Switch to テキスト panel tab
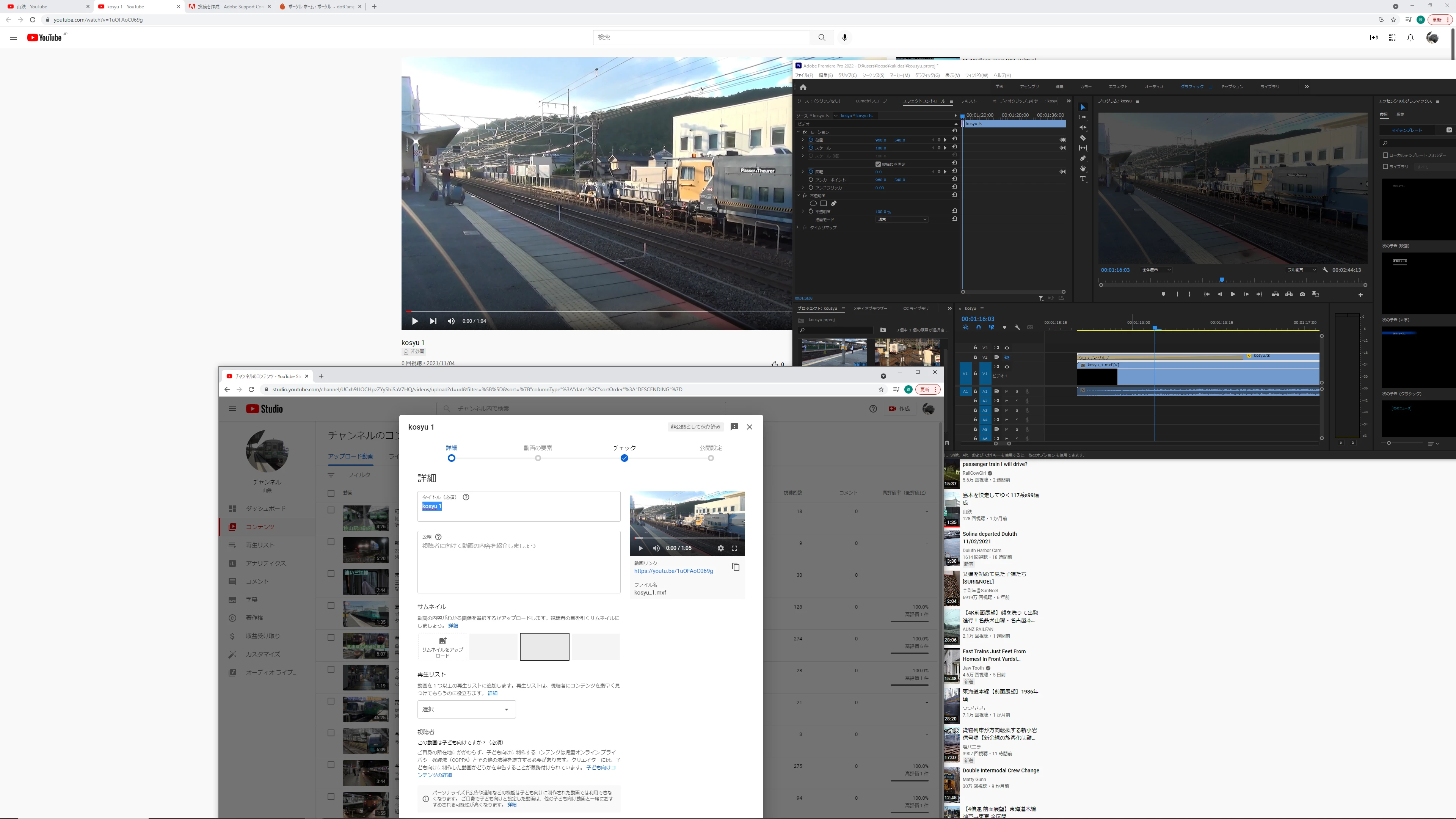Screen dimensions: 1456x819 point(968,101)
